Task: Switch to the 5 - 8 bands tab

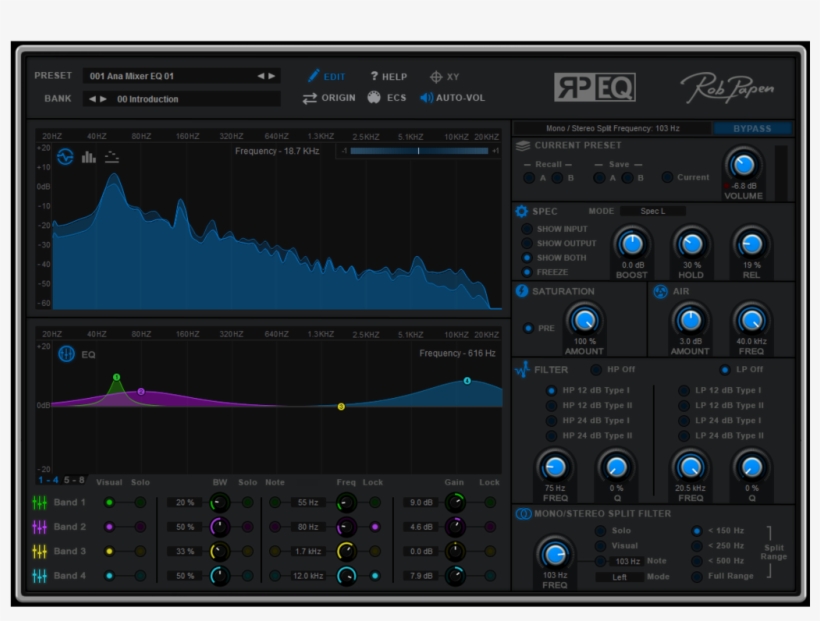Action: point(74,480)
